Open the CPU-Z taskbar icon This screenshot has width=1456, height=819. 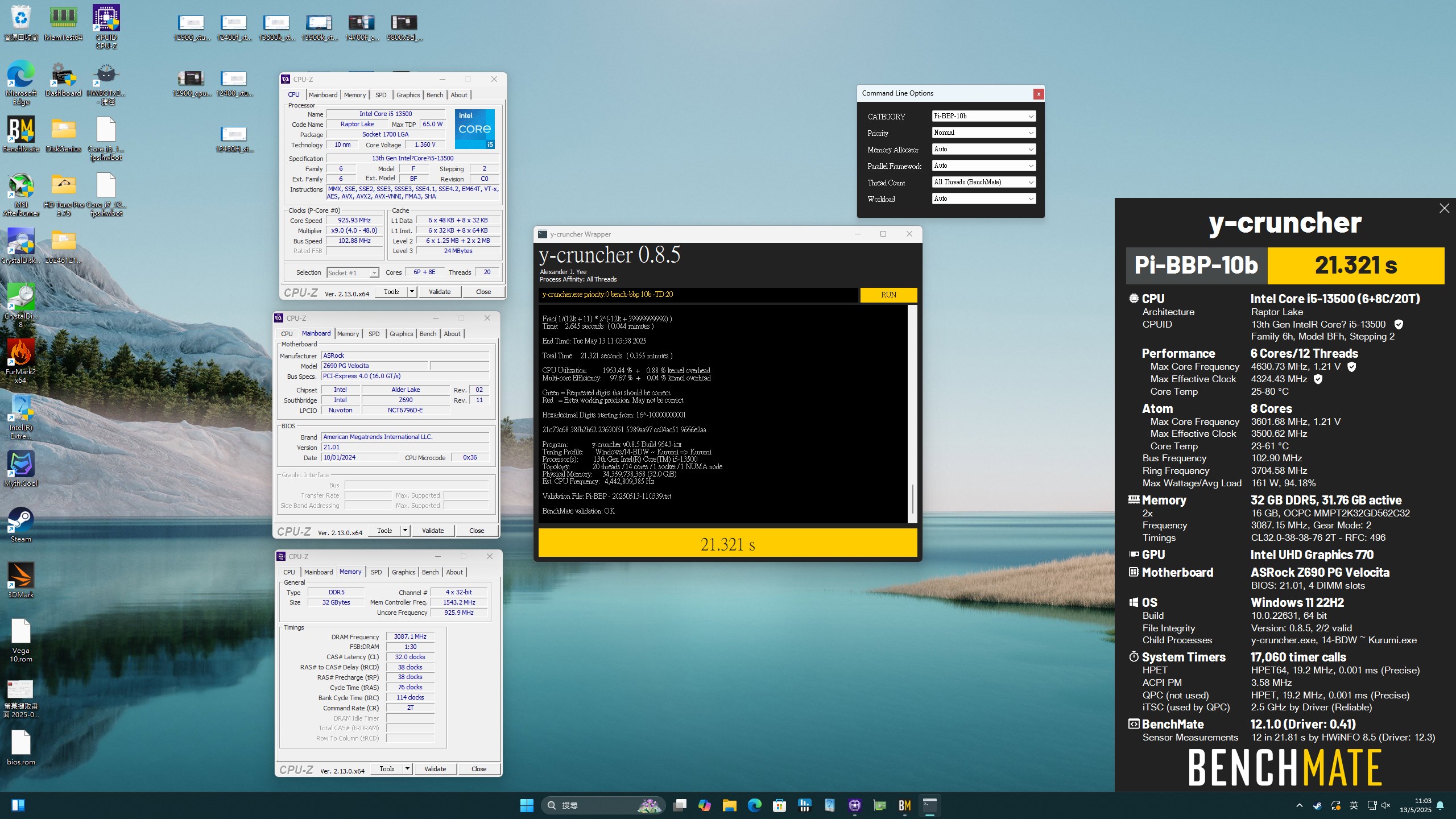pos(854,805)
